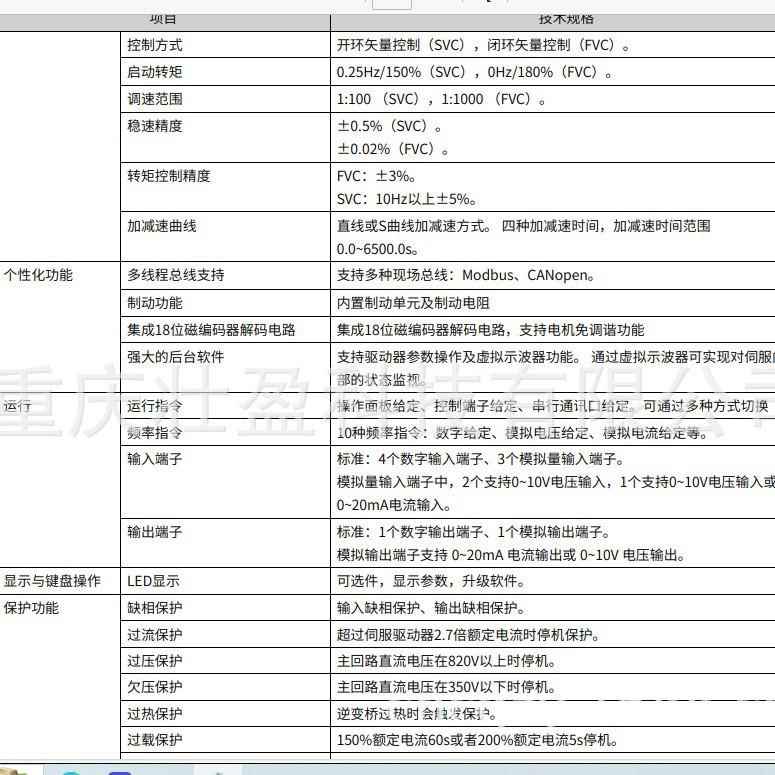Screen dimensions: 775x775
Task: Select the '0.25Hz/150%（SVC），0Hz/180%（FVC）' specification
Action: coord(474,72)
